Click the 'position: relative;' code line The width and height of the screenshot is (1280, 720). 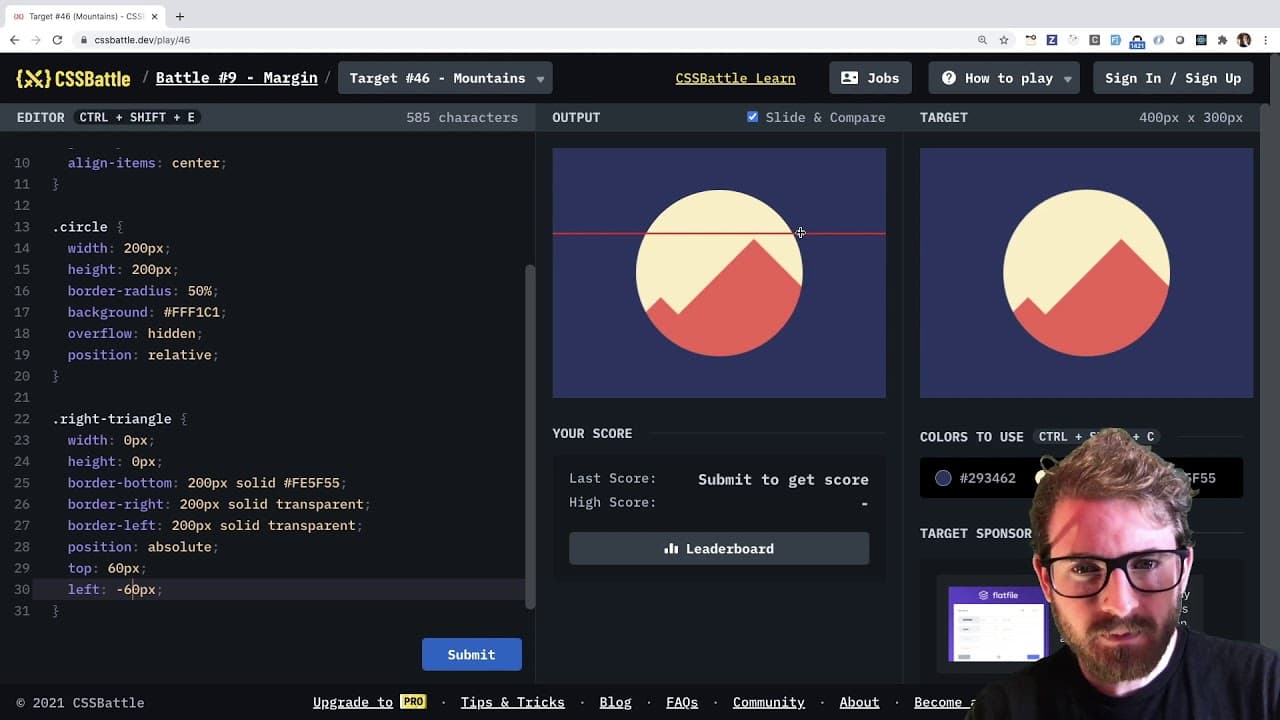click(x=143, y=355)
